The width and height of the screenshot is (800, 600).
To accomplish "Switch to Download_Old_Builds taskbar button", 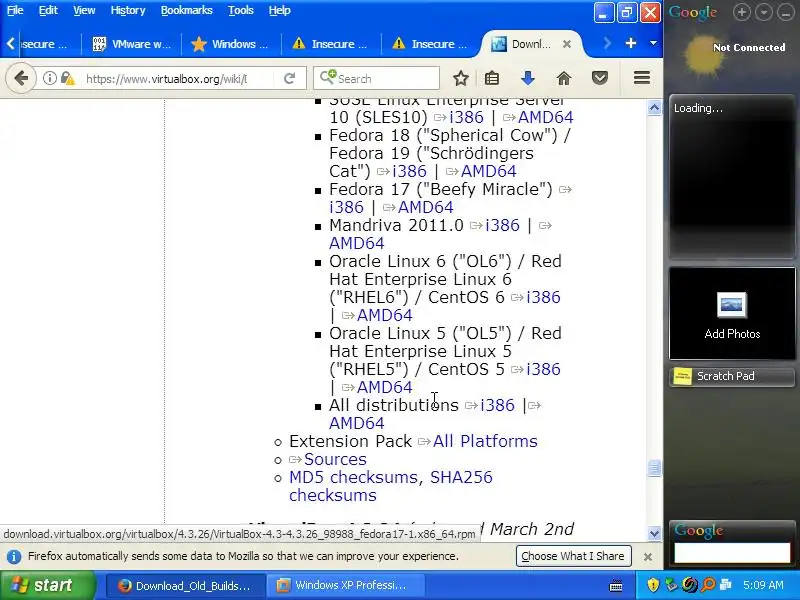I will coord(186,585).
